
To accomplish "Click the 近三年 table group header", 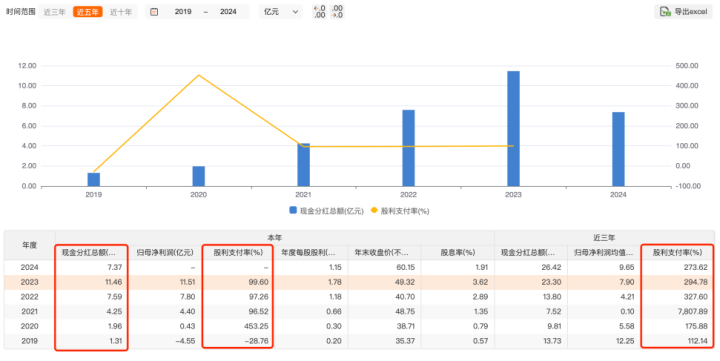I will [603, 238].
